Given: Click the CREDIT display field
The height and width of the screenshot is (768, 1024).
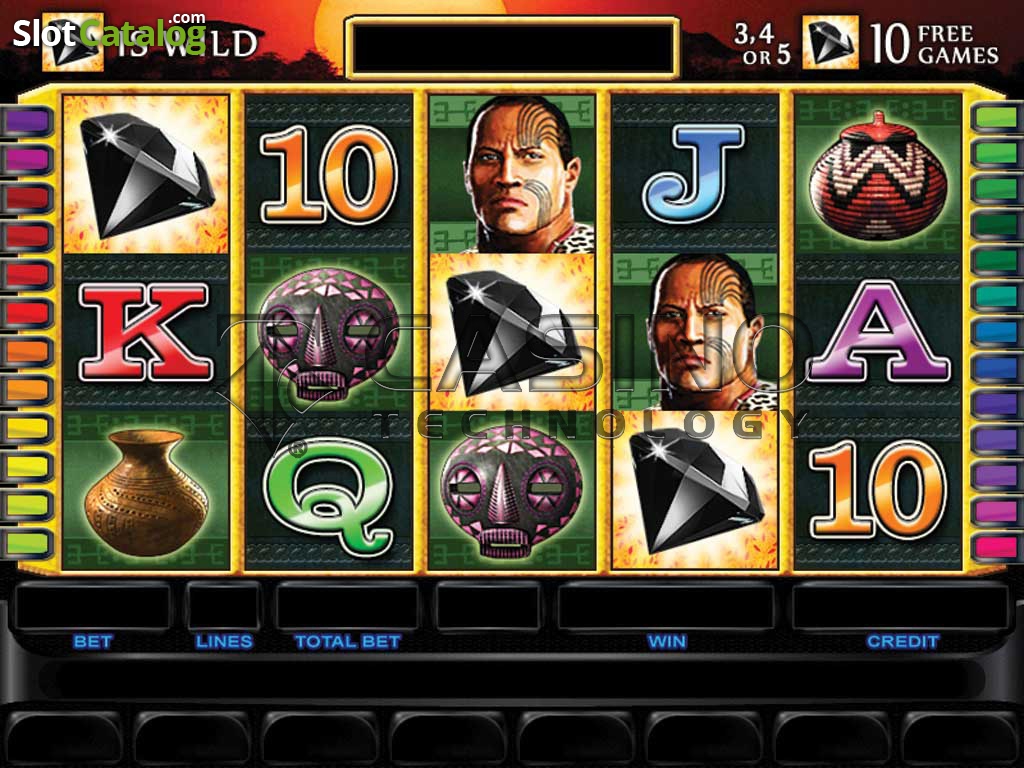Looking at the screenshot, I should 901,607.
